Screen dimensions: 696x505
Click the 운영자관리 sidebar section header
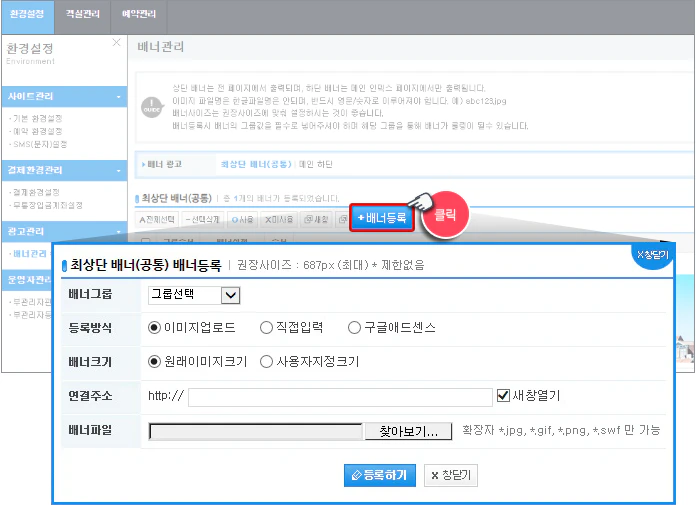pyautogui.click(x=27, y=280)
